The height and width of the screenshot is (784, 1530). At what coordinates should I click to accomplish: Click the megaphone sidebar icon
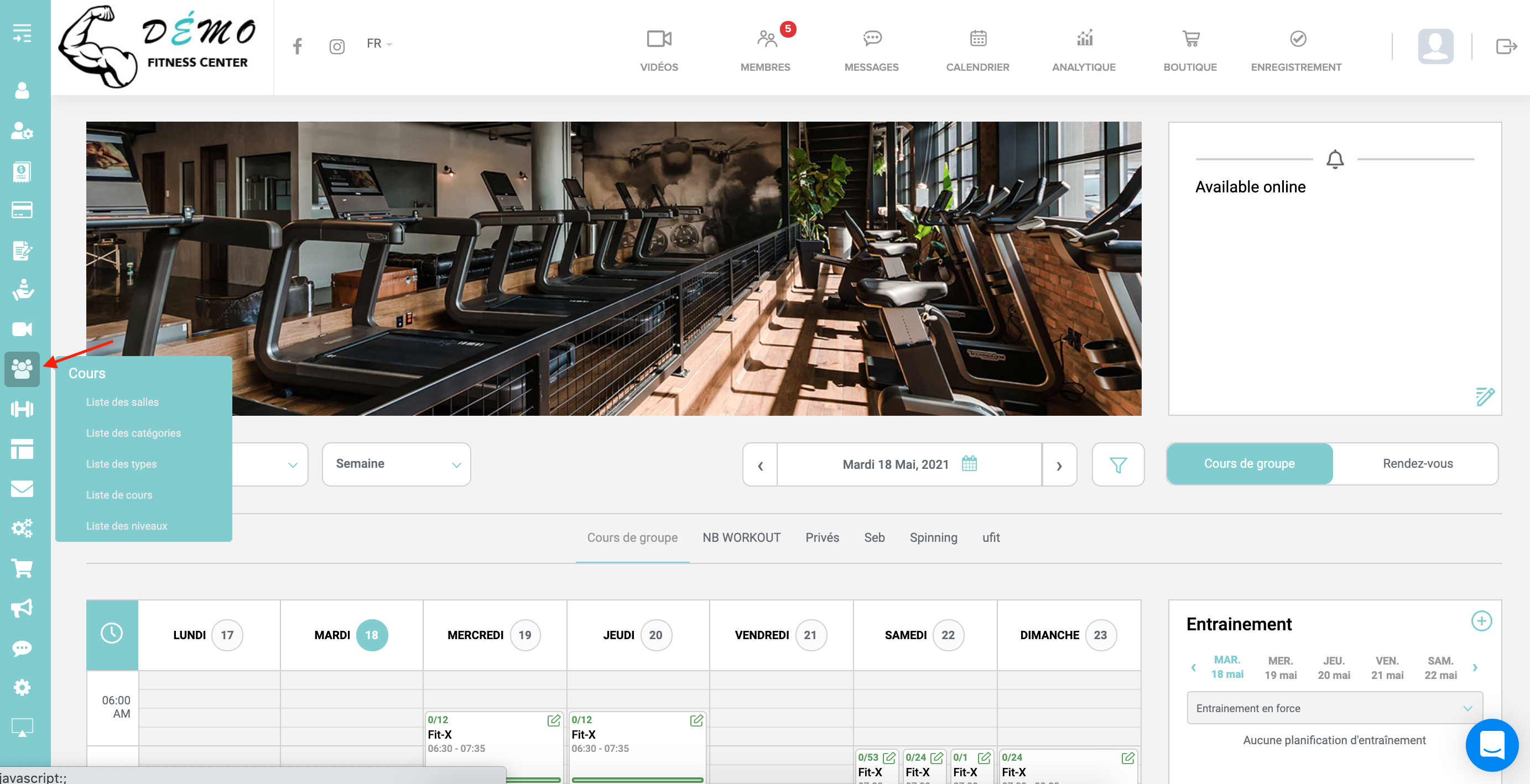click(x=22, y=608)
